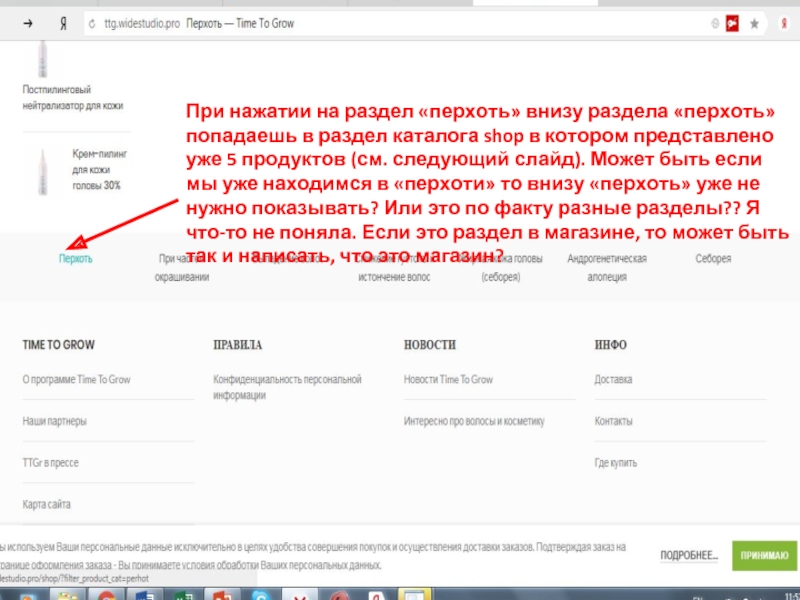This screenshot has height=600, width=800.
Task: Click the 'ПОДРОБНЕЕ...' link in cookie bar
Action: [x=689, y=555]
